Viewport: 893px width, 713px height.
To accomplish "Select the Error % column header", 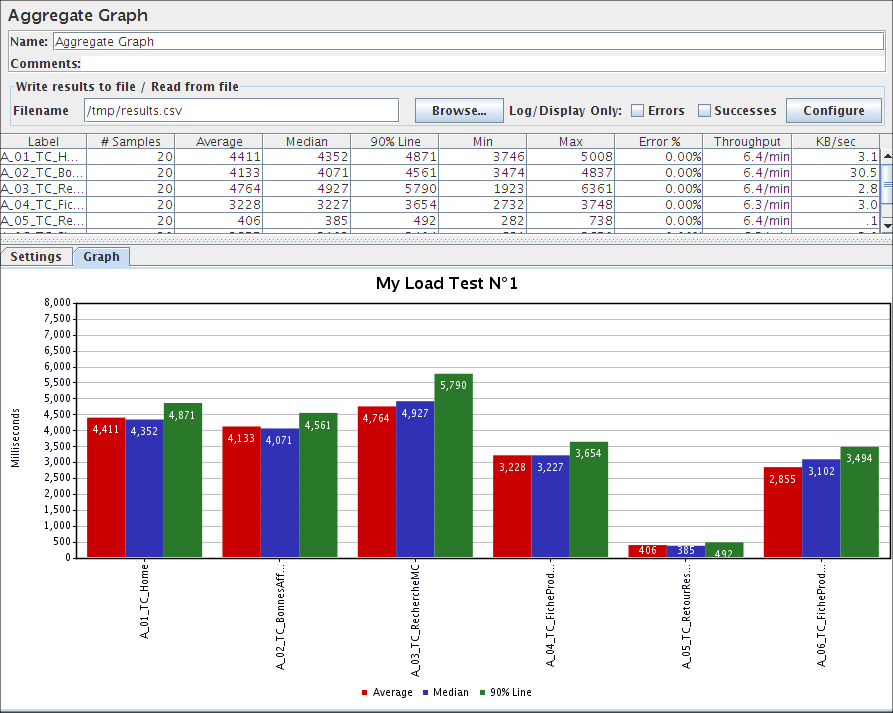I will pyautogui.click(x=659, y=142).
